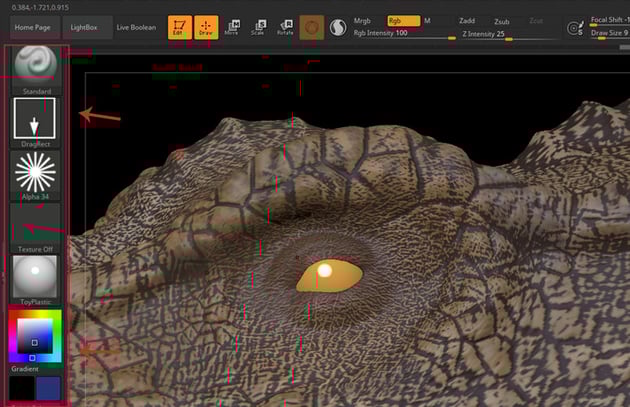Click the round icon left of Focal Shift
Screen dimensions: 630x407
[576, 29]
